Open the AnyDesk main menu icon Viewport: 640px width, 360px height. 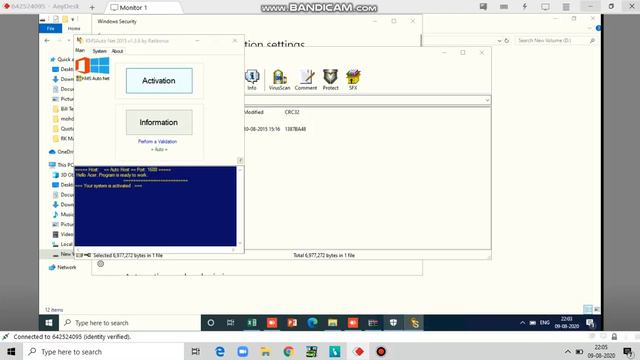coord(566,7)
